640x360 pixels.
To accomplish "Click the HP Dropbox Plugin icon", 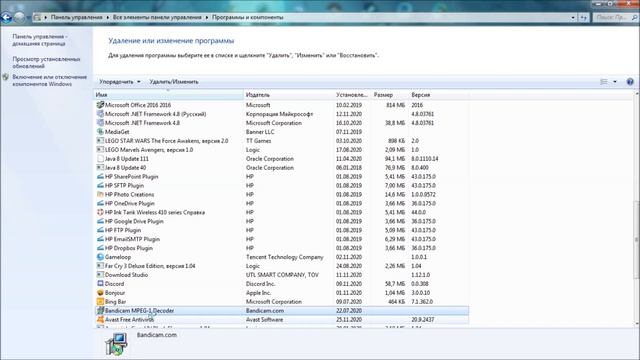I will pos(100,248).
